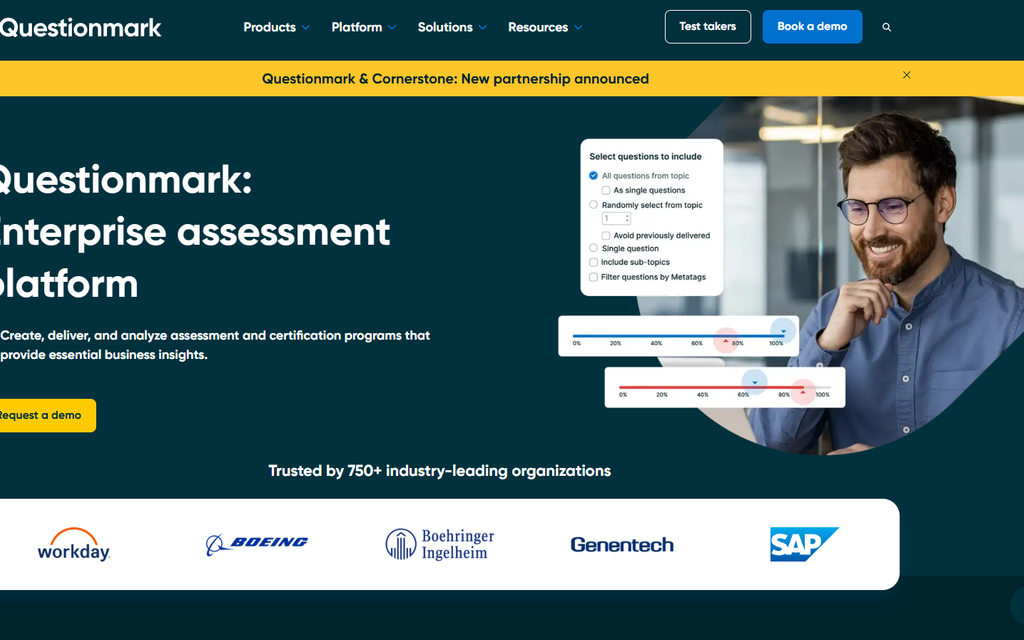Viewport: 1024px width, 640px height.
Task: Click blue marker on the red slider
Action: [x=754, y=382]
